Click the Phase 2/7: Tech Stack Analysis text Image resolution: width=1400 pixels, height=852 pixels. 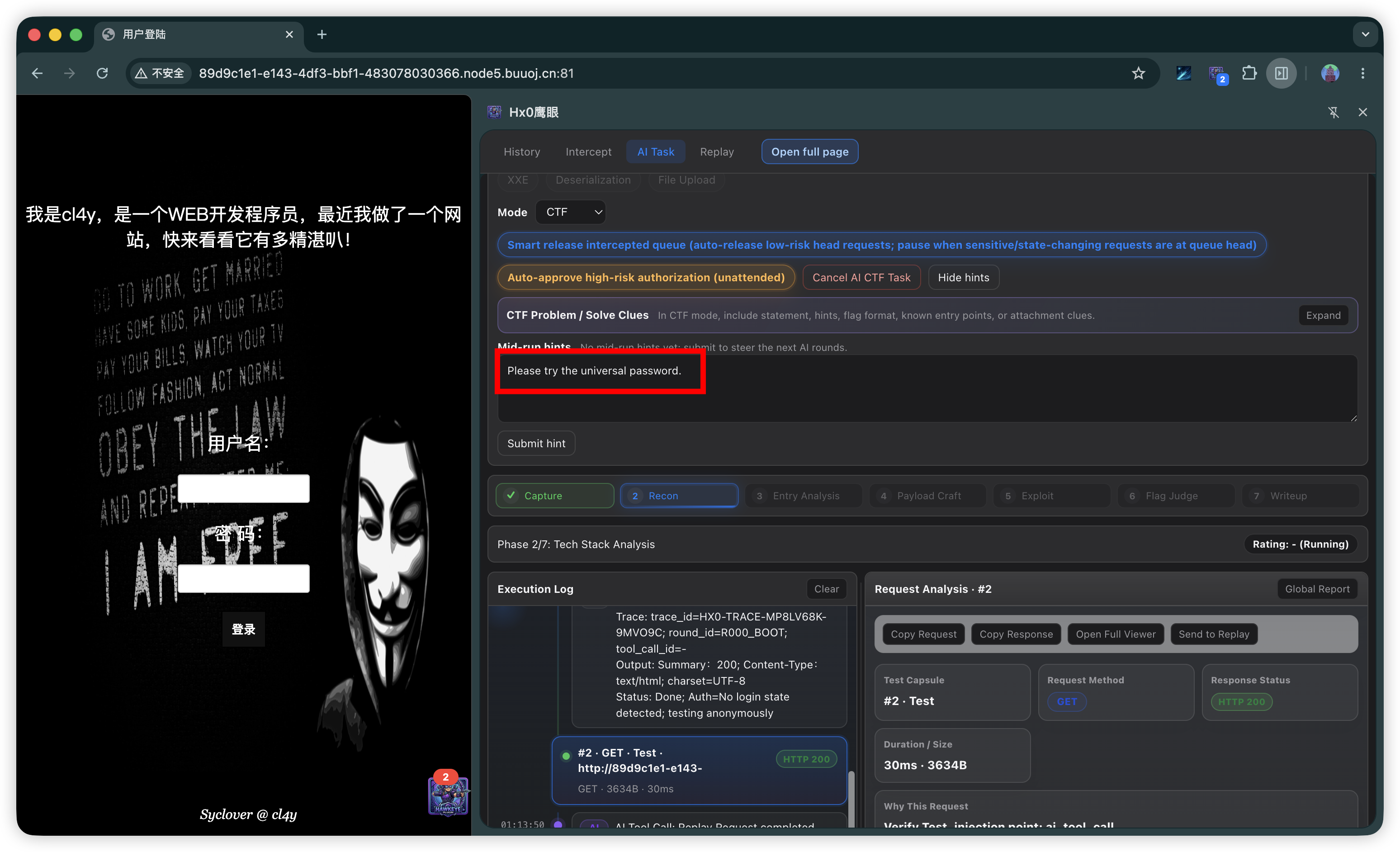pos(576,544)
